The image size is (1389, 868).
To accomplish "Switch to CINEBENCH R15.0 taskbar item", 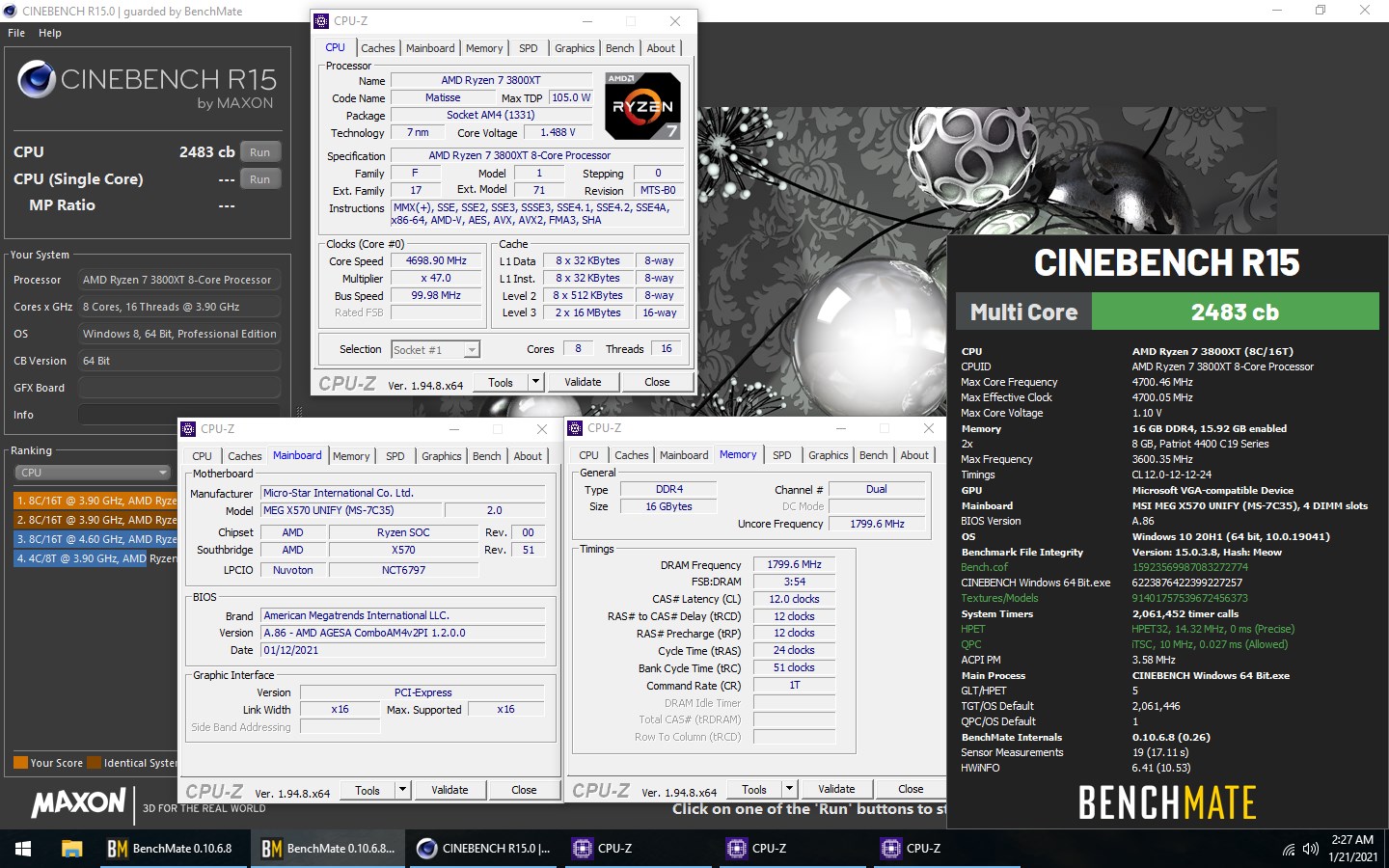I will tap(482, 849).
